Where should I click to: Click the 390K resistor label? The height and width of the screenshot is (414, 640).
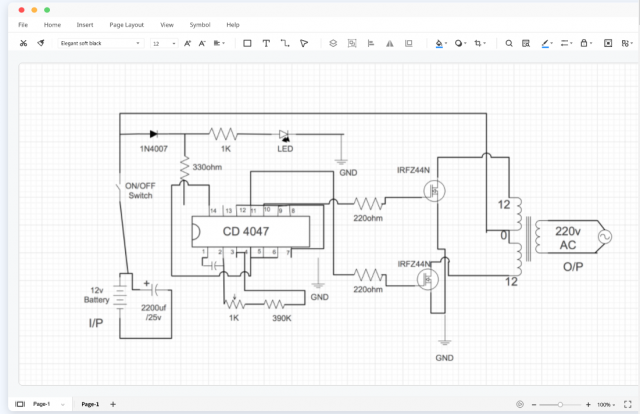[x=282, y=318]
